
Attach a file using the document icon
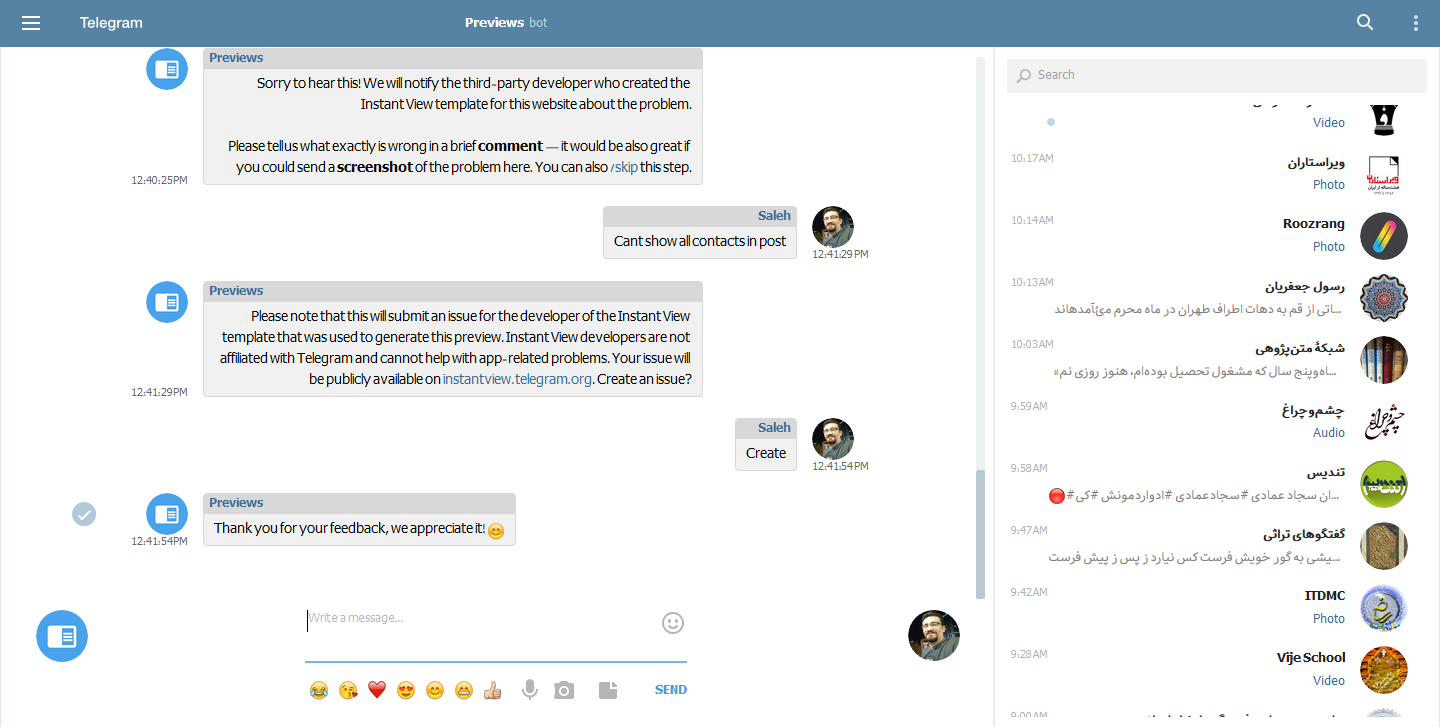click(607, 689)
